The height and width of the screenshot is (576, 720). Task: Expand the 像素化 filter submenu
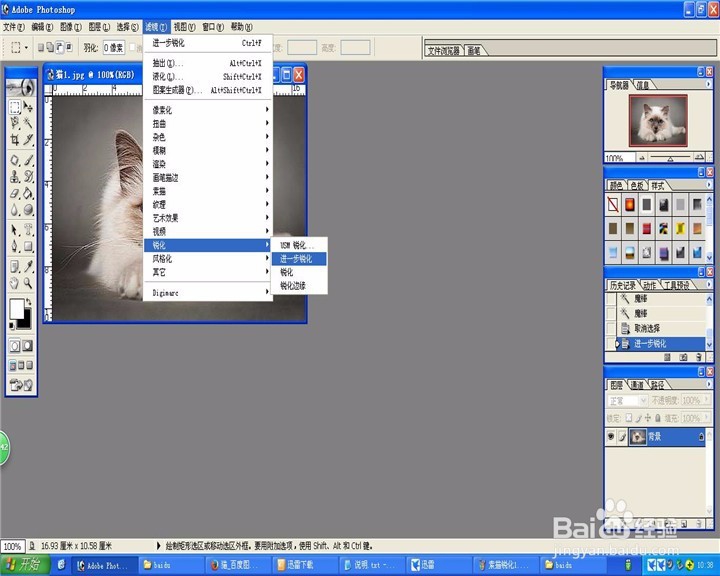pyautogui.click(x=208, y=110)
